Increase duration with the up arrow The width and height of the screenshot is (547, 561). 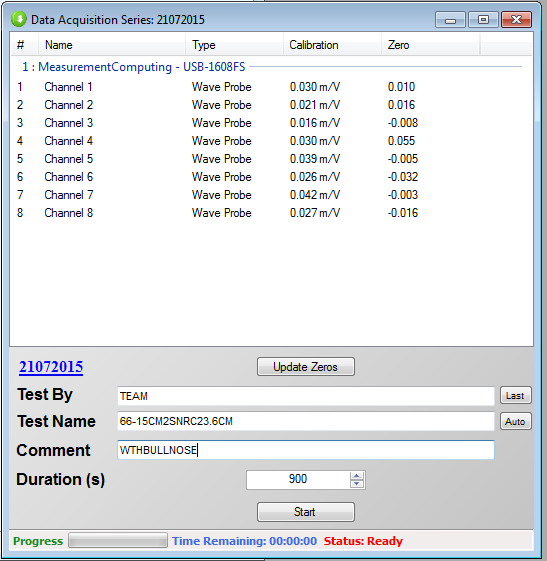click(357, 476)
